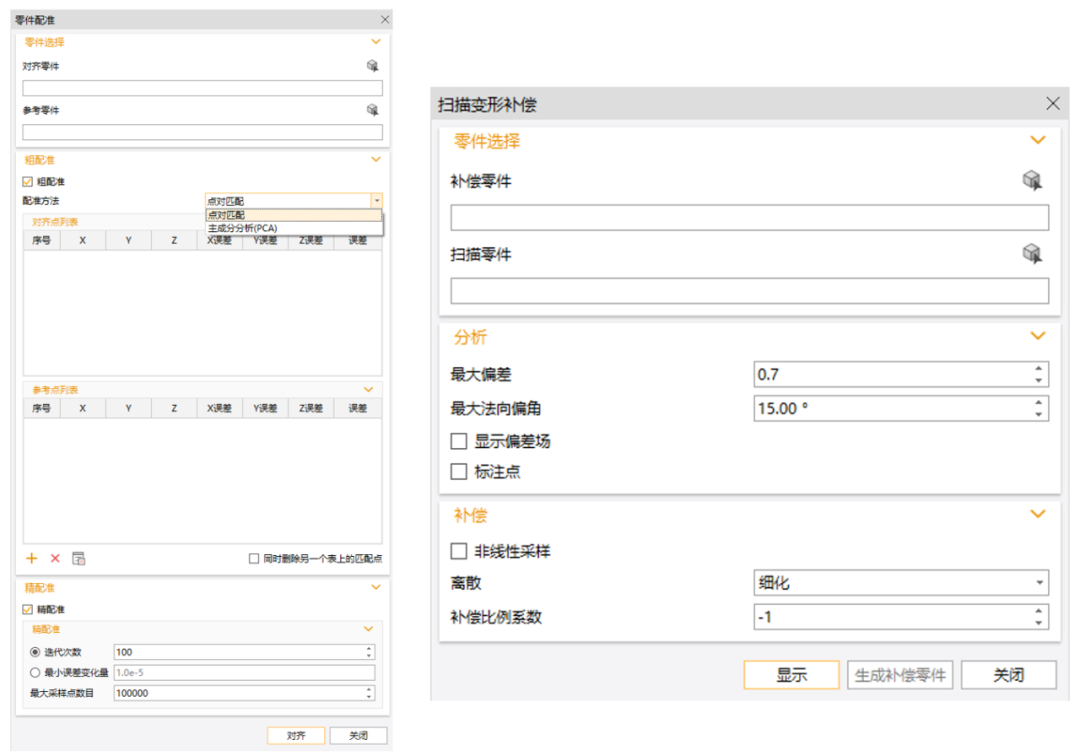Enable the 显示偏差场 checkbox
Image resolution: width=1080 pixels, height=756 pixels.
pyautogui.click(x=459, y=441)
